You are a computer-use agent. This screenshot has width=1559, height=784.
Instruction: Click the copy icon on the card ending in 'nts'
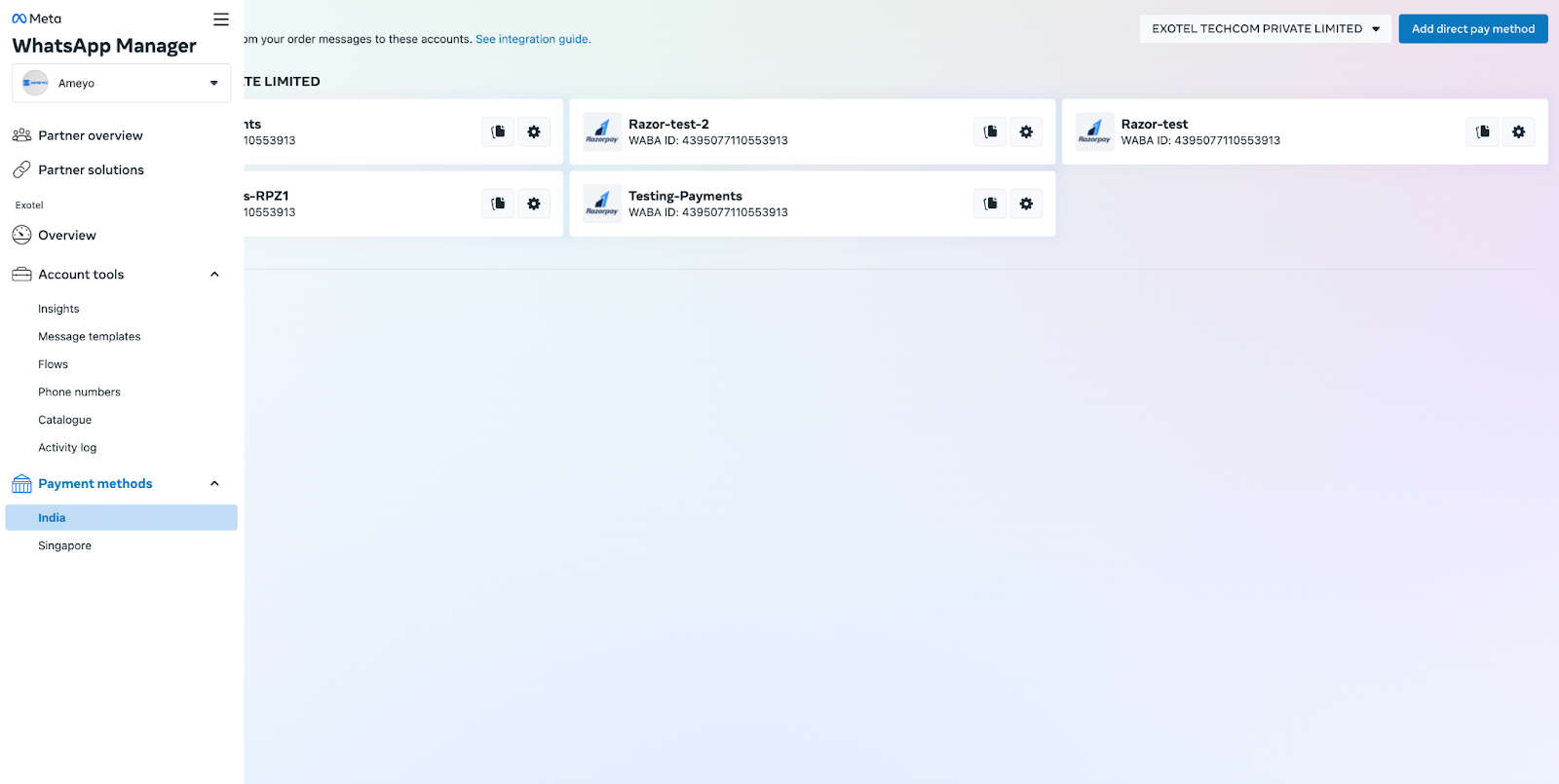point(498,131)
